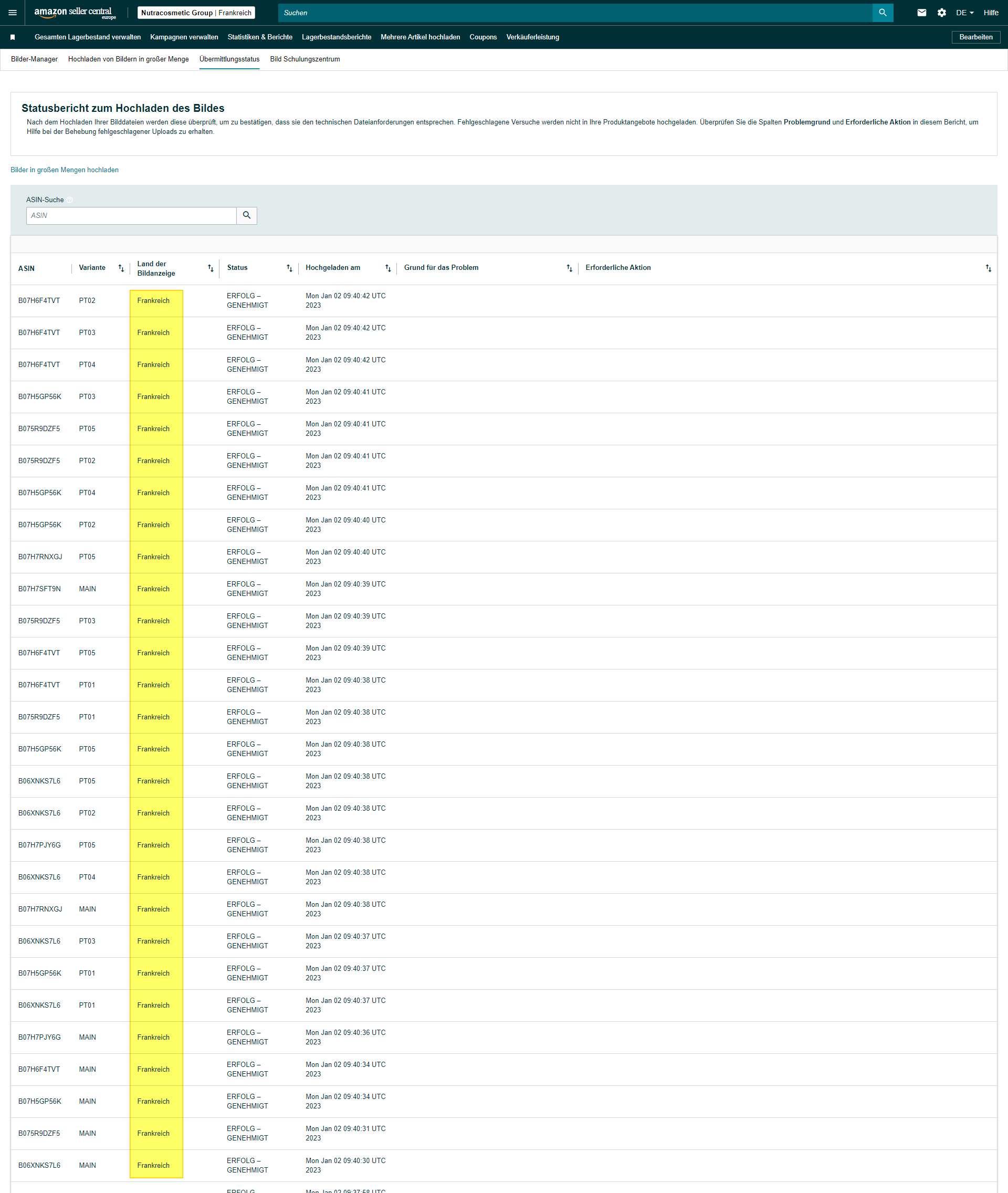
Task: Click the ASIN search magnifier button
Action: [x=246, y=215]
